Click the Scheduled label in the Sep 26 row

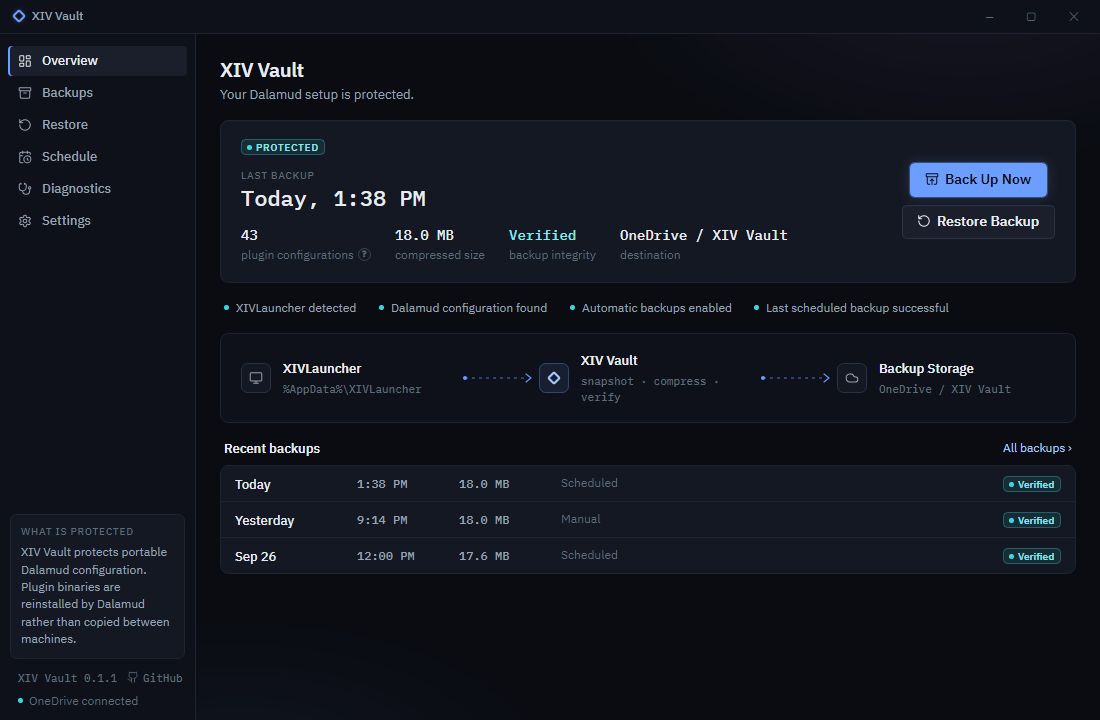pyautogui.click(x=589, y=555)
